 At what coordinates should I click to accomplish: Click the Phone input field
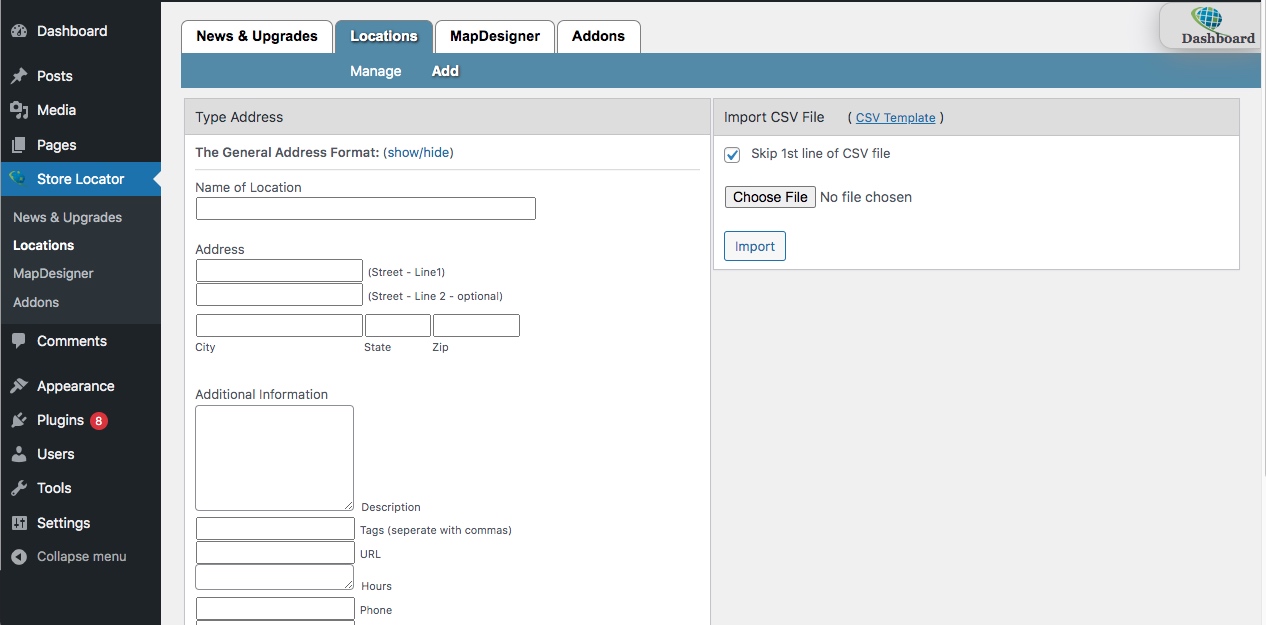tap(275, 608)
